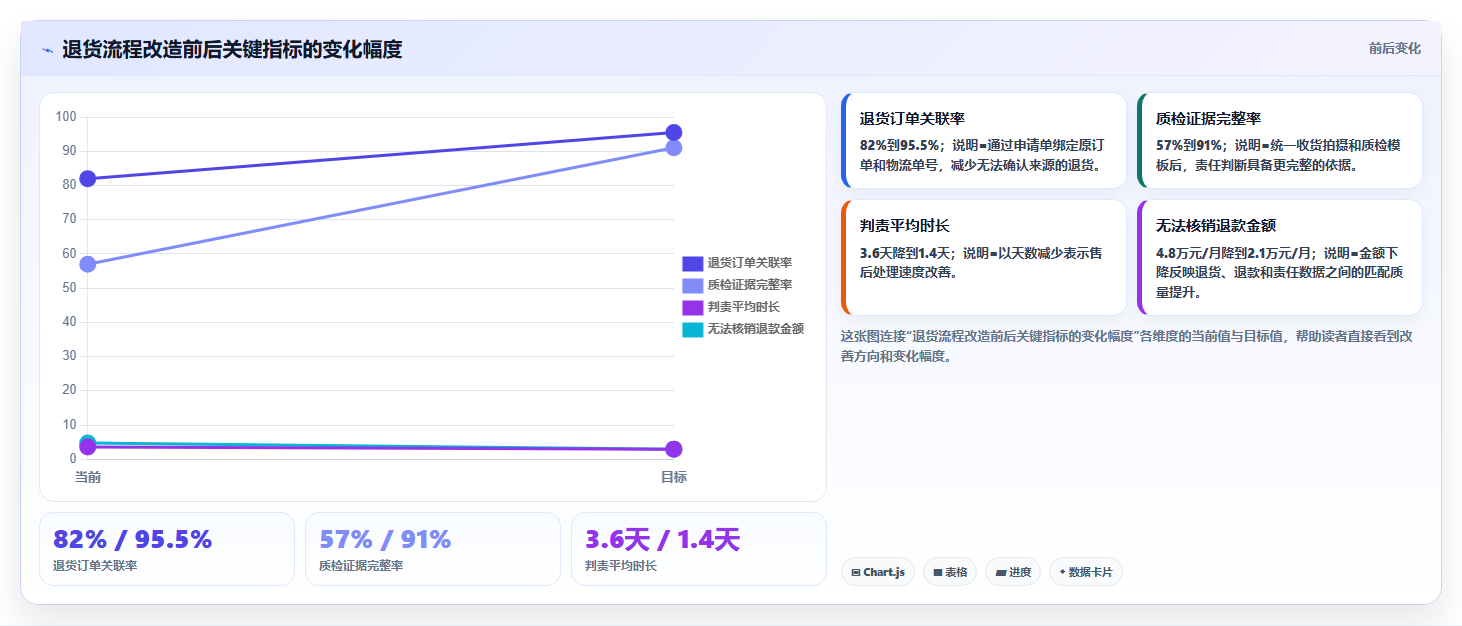Click 质检证据完整率 caption under 57% stat
Screen dimensions: 1462x626
point(361,566)
